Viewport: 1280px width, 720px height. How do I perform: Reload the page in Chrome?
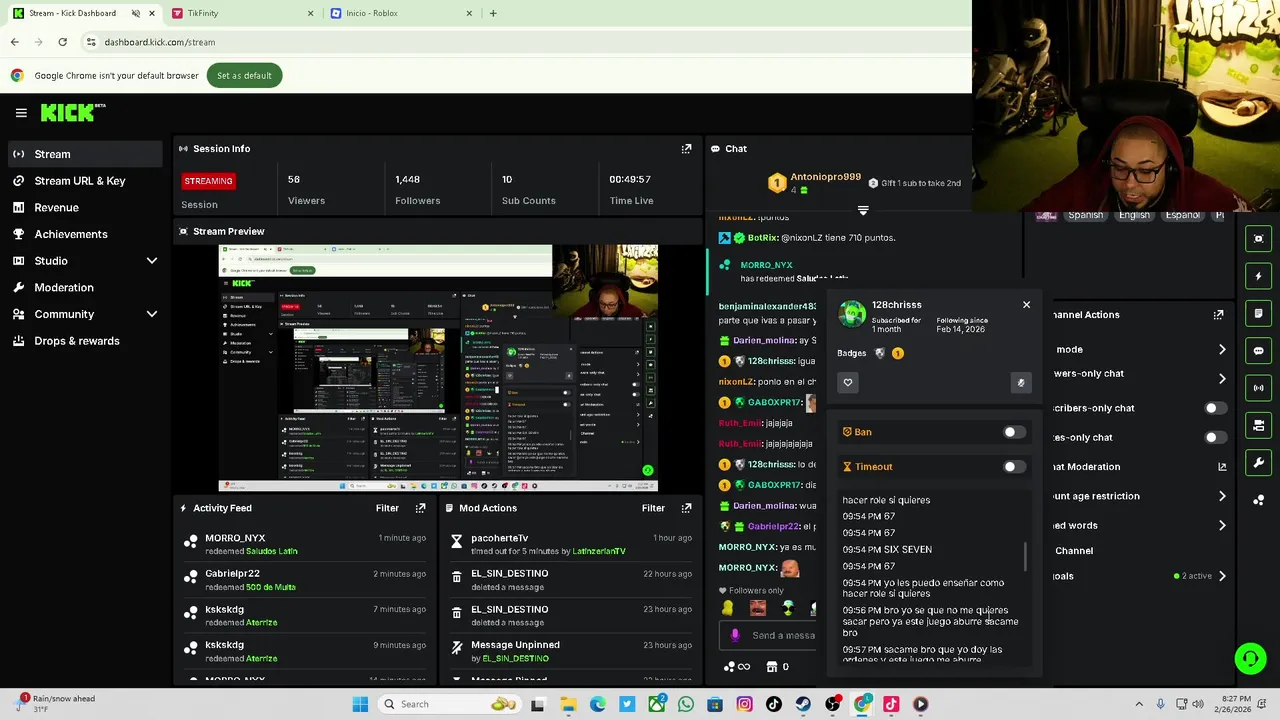click(x=62, y=42)
